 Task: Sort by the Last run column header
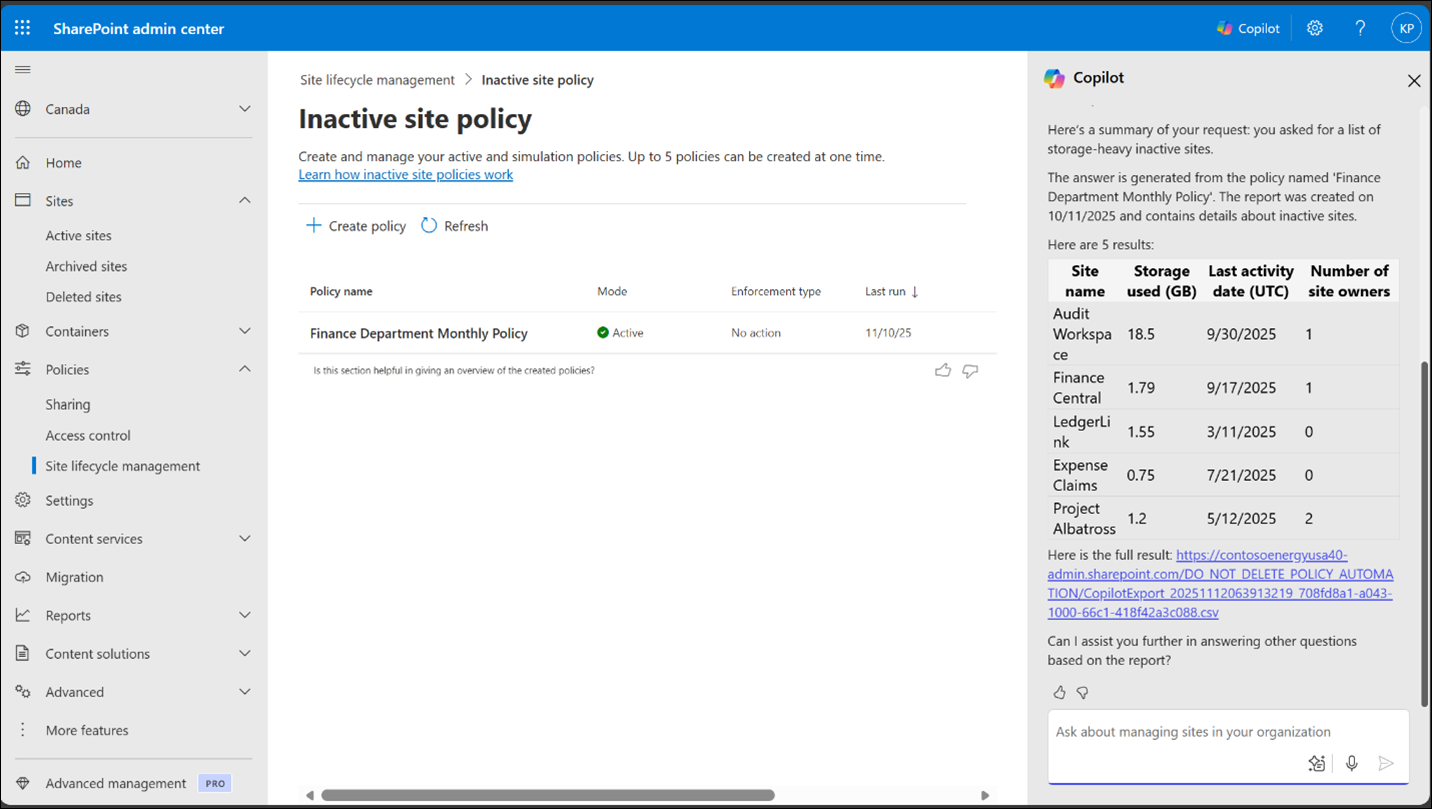pos(887,291)
